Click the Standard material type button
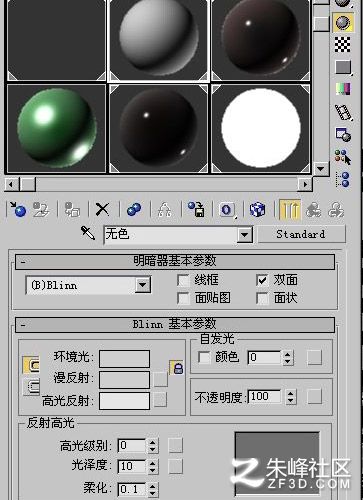The width and height of the screenshot is (363, 500). 302,234
